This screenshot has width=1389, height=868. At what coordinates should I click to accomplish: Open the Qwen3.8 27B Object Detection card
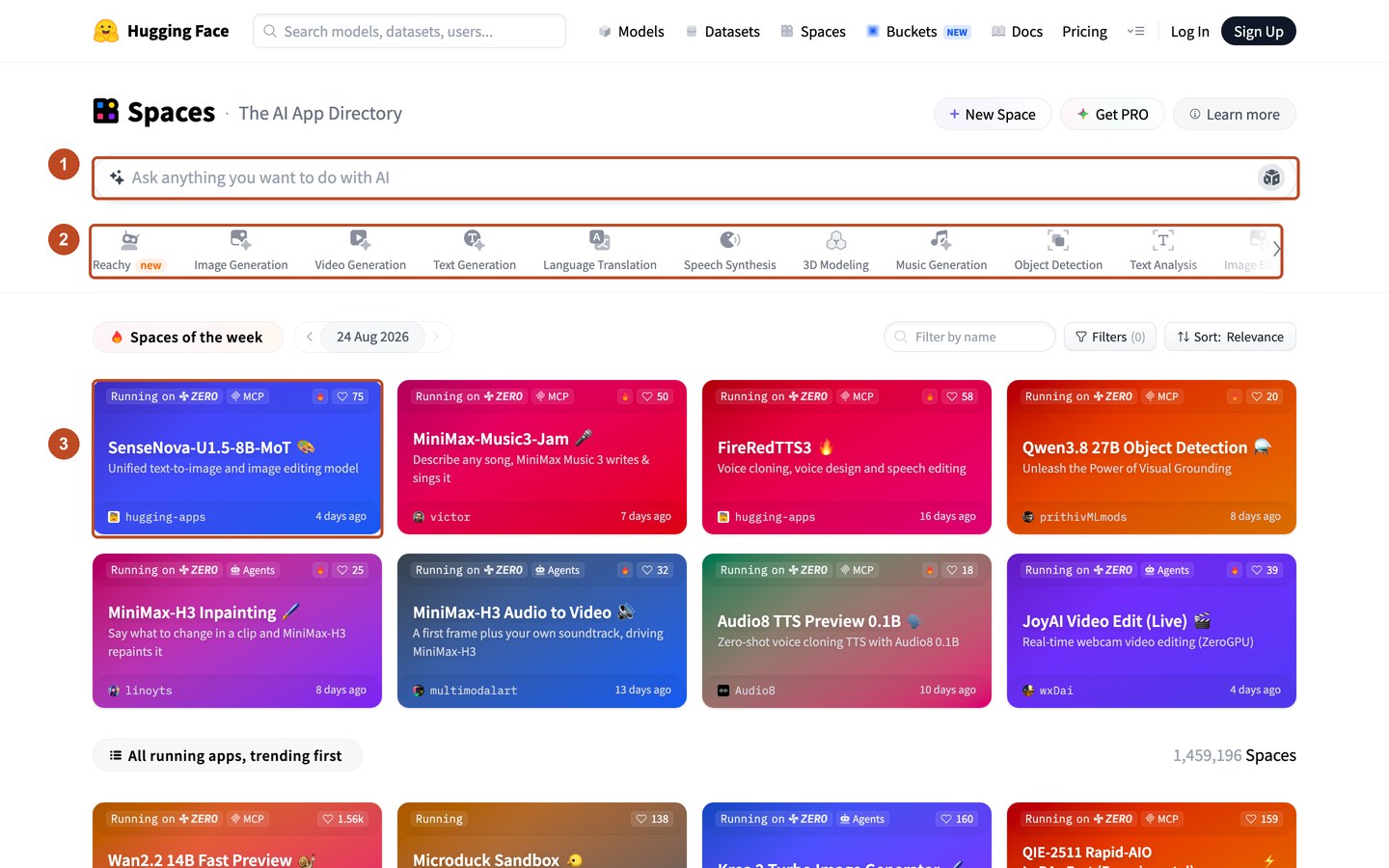(1152, 457)
